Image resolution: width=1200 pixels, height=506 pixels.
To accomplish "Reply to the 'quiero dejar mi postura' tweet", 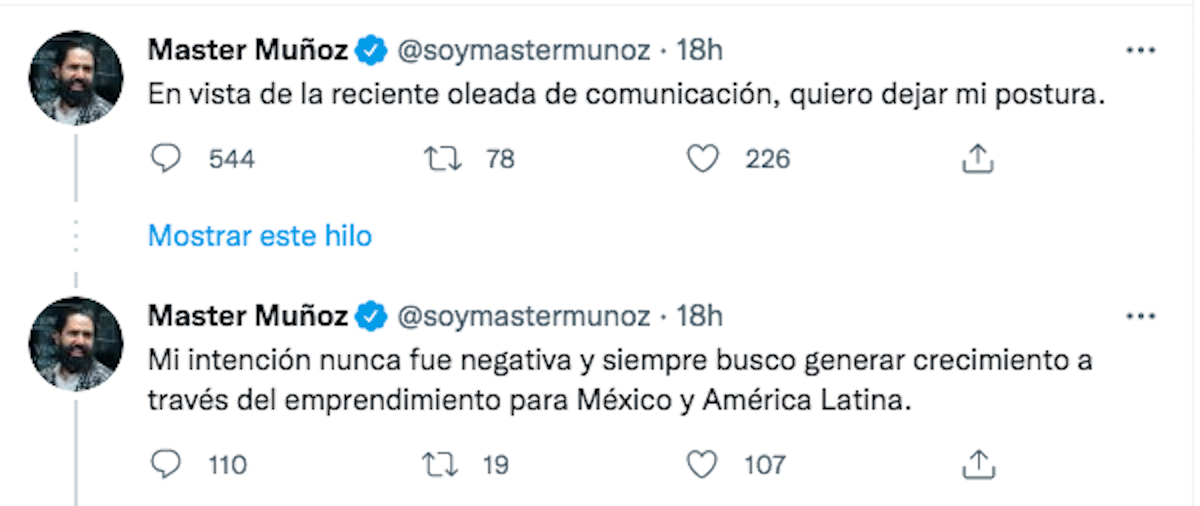I will pos(166,159).
